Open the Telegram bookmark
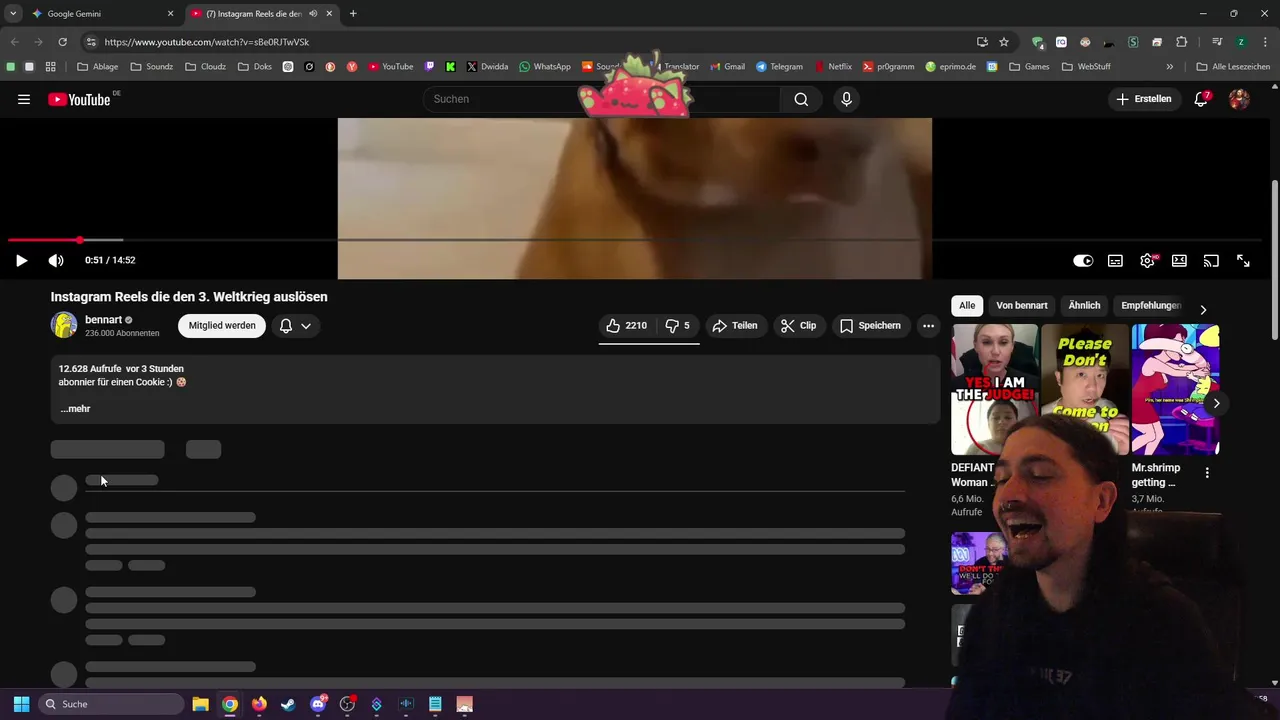Image resolution: width=1280 pixels, height=720 pixels. pos(779,67)
